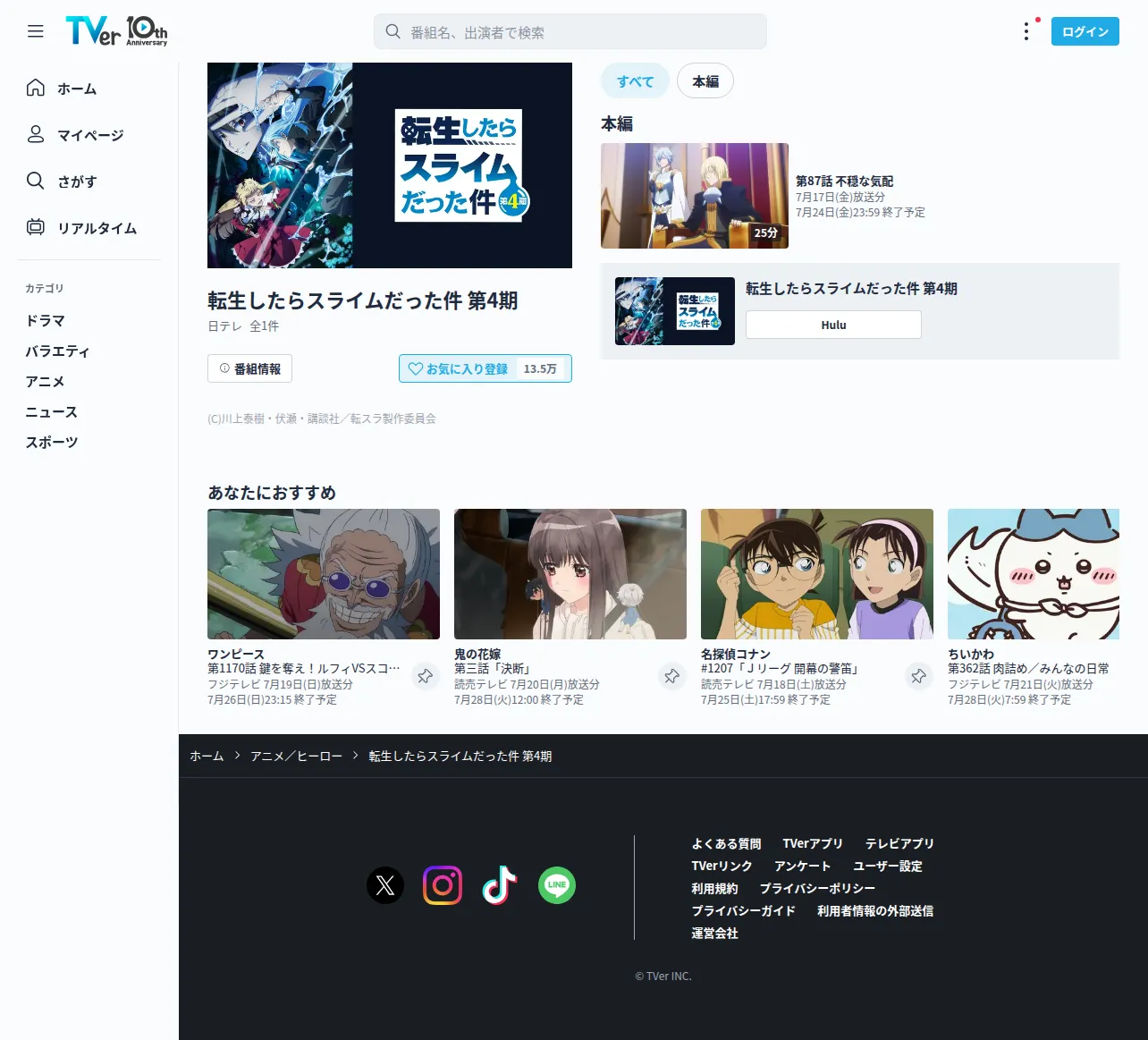This screenshot has height=1040, width=1148.
Task: Click the Hulu button
Action: (833, 325)
